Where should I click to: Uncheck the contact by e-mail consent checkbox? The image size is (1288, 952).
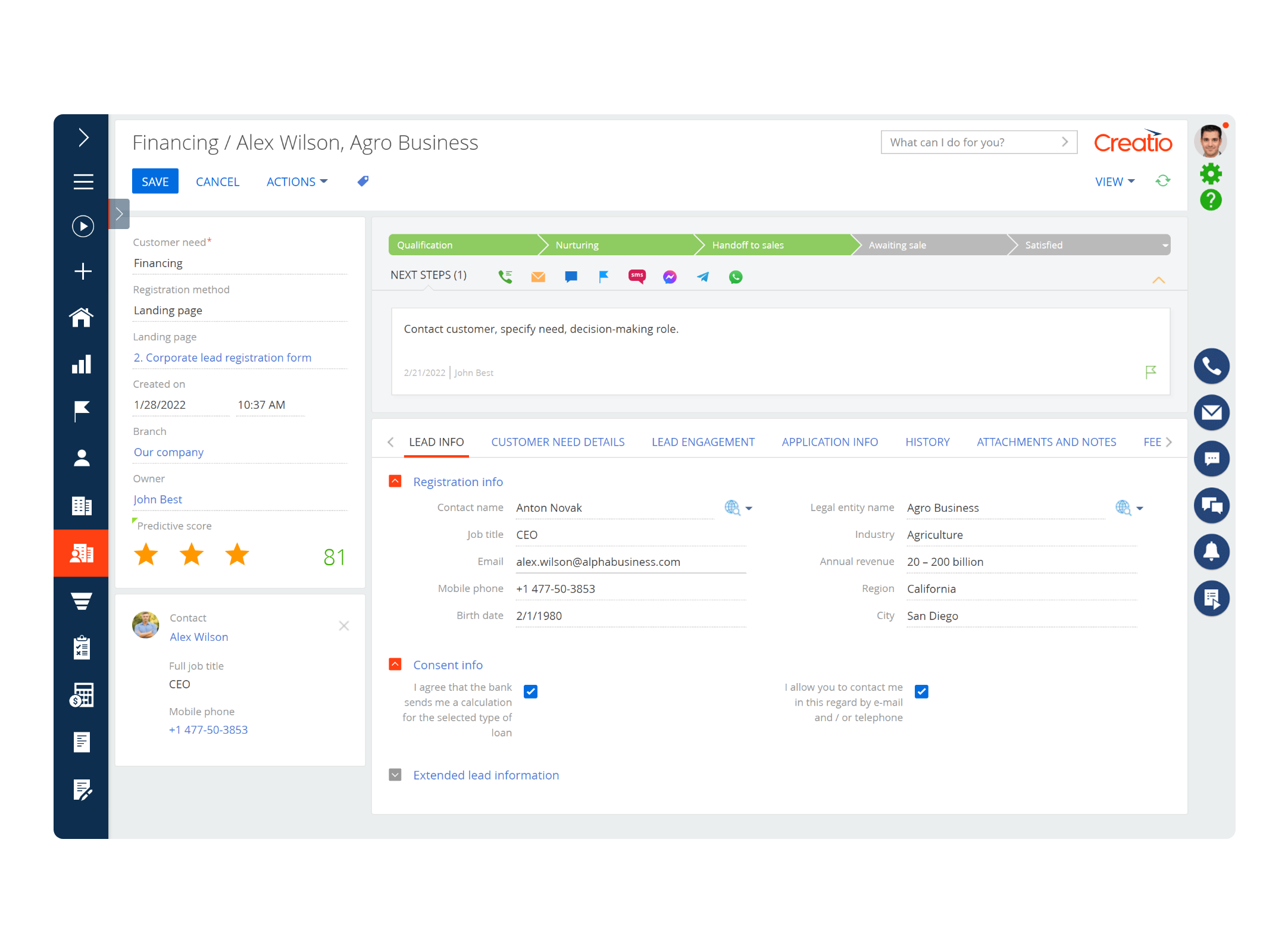(x=921, y=691)
